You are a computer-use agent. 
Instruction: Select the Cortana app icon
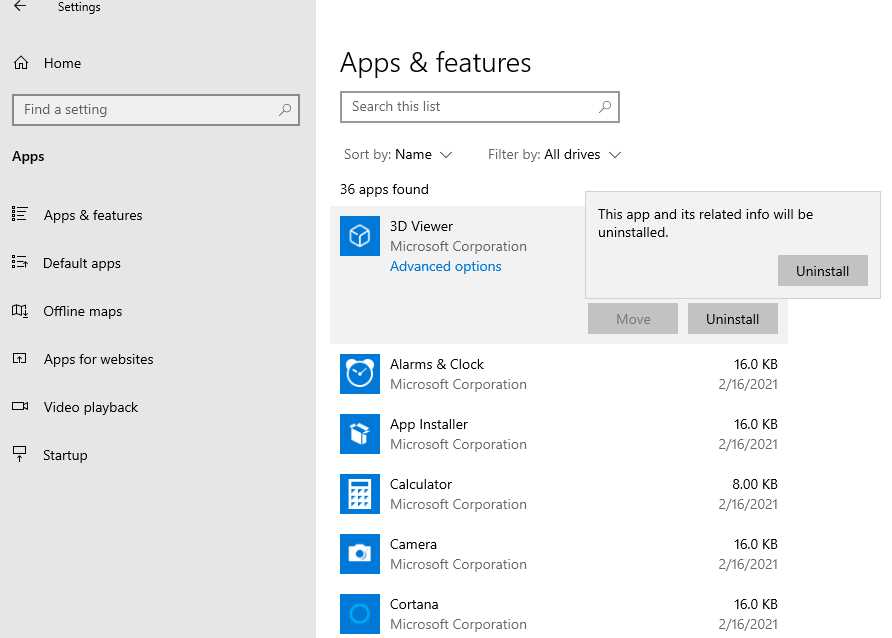pyautogui.click(x=360, y=614)
